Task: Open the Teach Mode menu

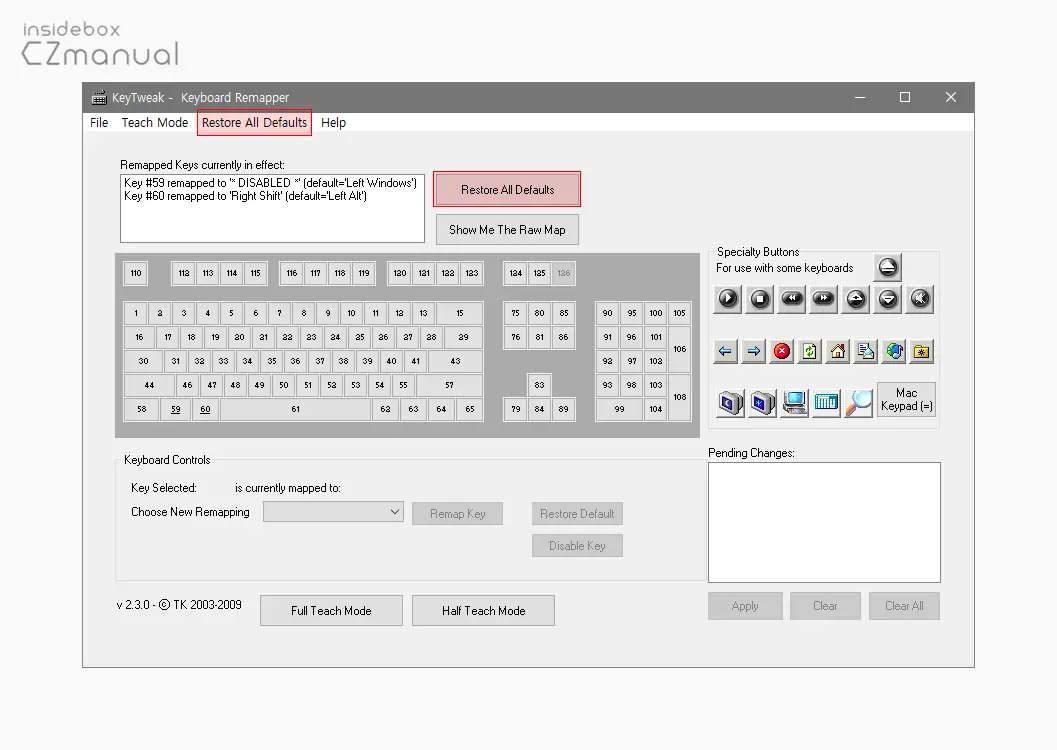Action: [155, 123]
